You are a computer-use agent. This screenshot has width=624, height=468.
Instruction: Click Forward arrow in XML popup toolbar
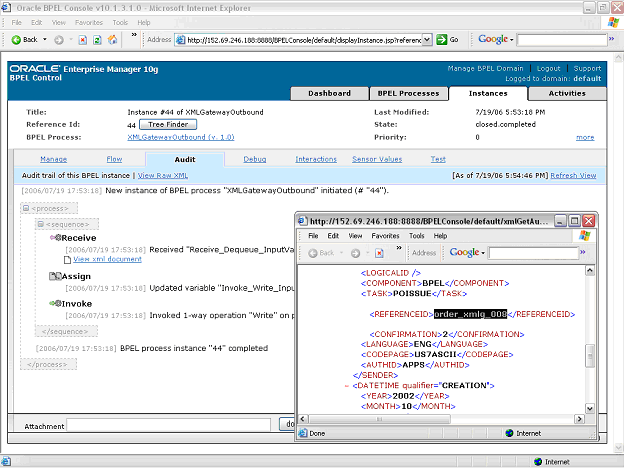click(355, 253)
